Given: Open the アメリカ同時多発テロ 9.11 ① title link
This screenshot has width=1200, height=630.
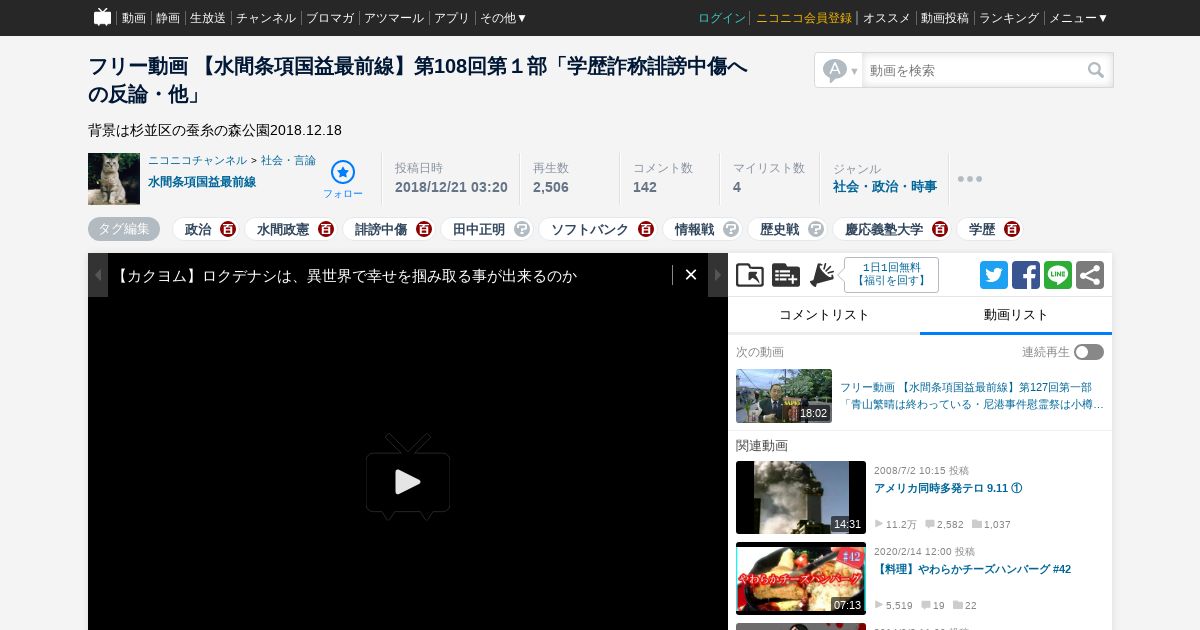Looking at the screenshot, I should 948,489.
